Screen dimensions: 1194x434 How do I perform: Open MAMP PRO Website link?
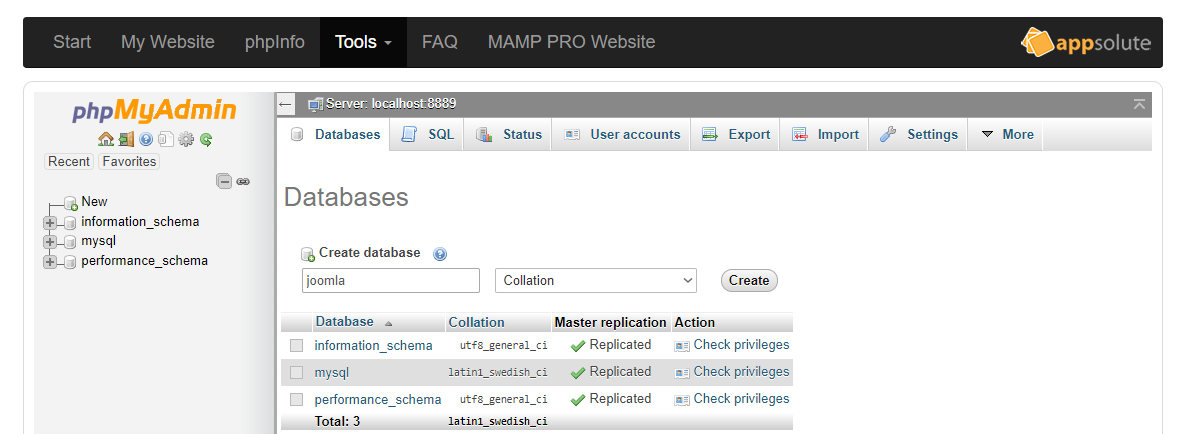pos(571,42)
